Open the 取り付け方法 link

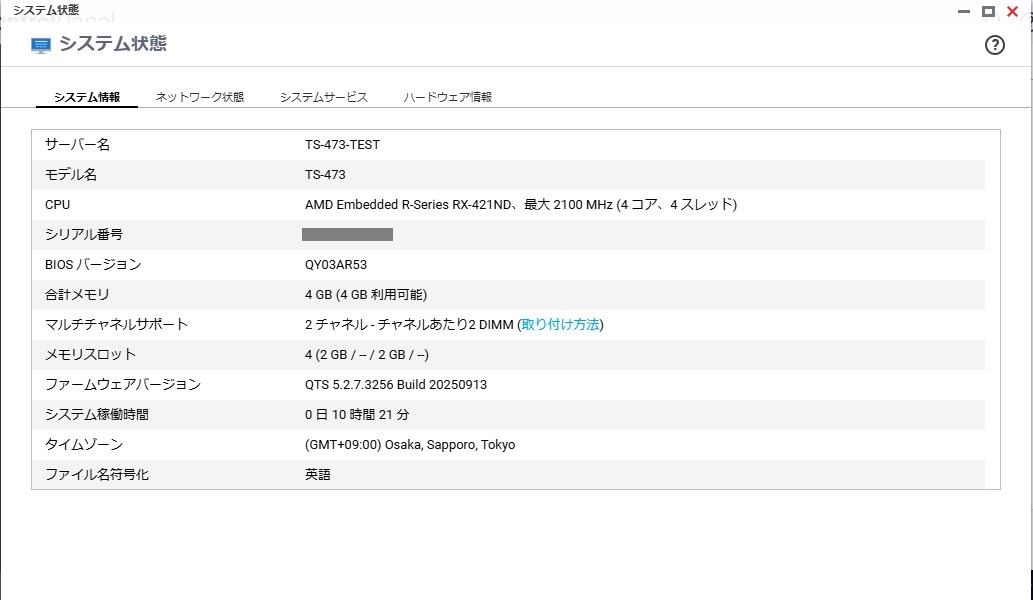(560, 325)
